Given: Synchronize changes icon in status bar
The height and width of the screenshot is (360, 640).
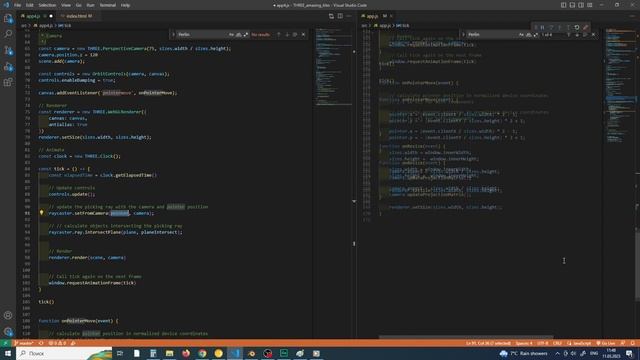Looking at the screenshot, I should tap(41, 343).
